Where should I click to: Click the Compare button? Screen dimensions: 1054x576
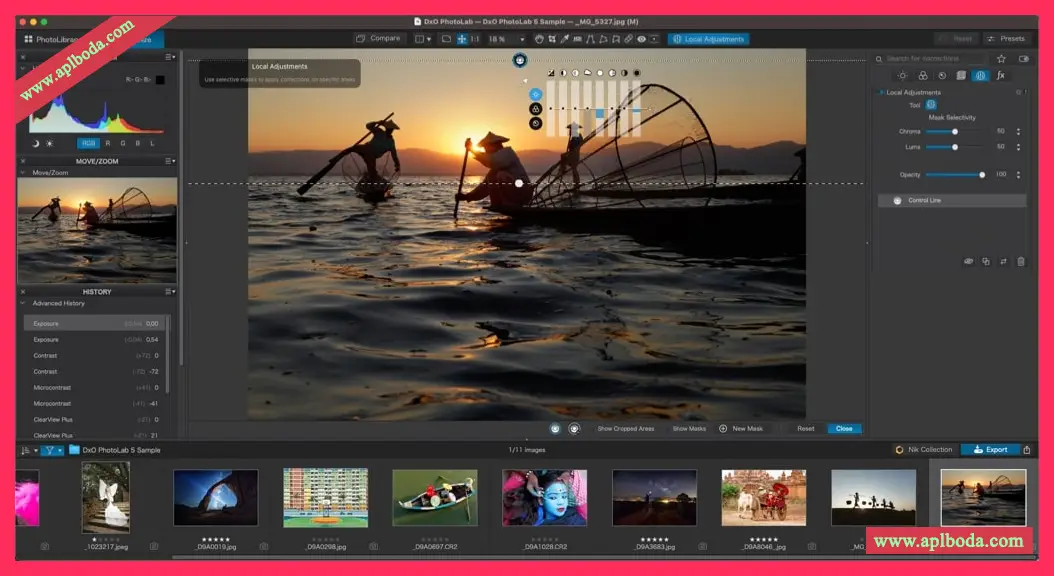click(x=377, y=39)
